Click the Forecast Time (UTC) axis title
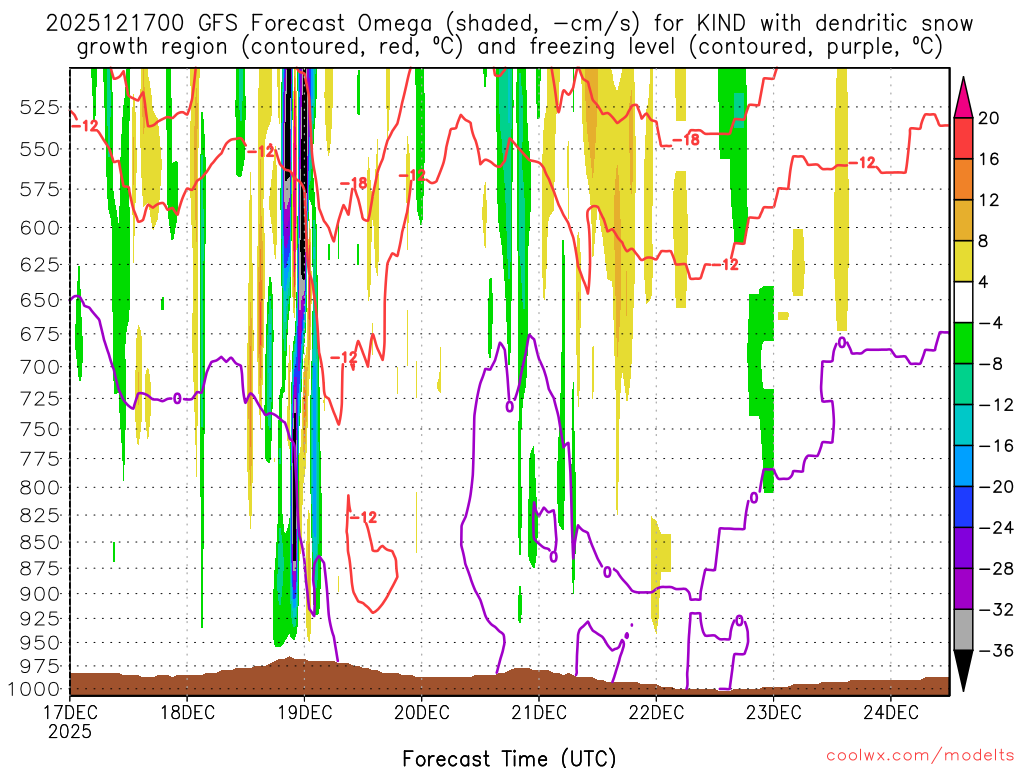Screen dimensions: 1024x768 tap(509, 758)
